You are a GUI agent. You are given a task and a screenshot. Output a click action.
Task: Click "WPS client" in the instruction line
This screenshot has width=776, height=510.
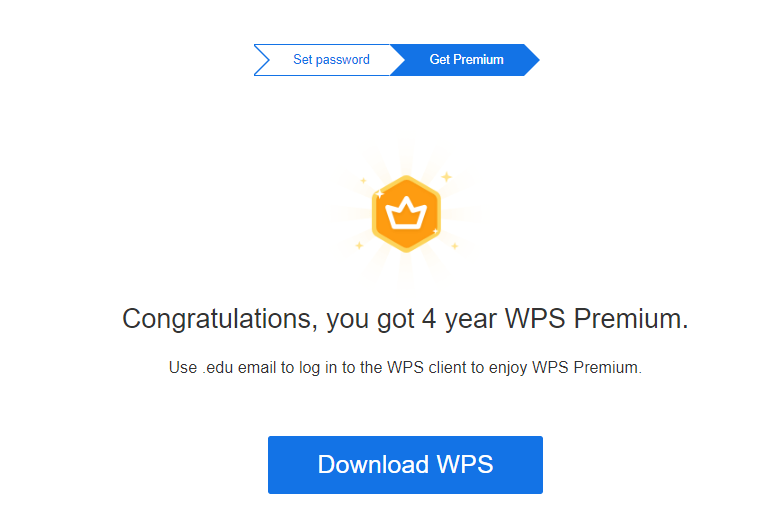tap(444, 368)
